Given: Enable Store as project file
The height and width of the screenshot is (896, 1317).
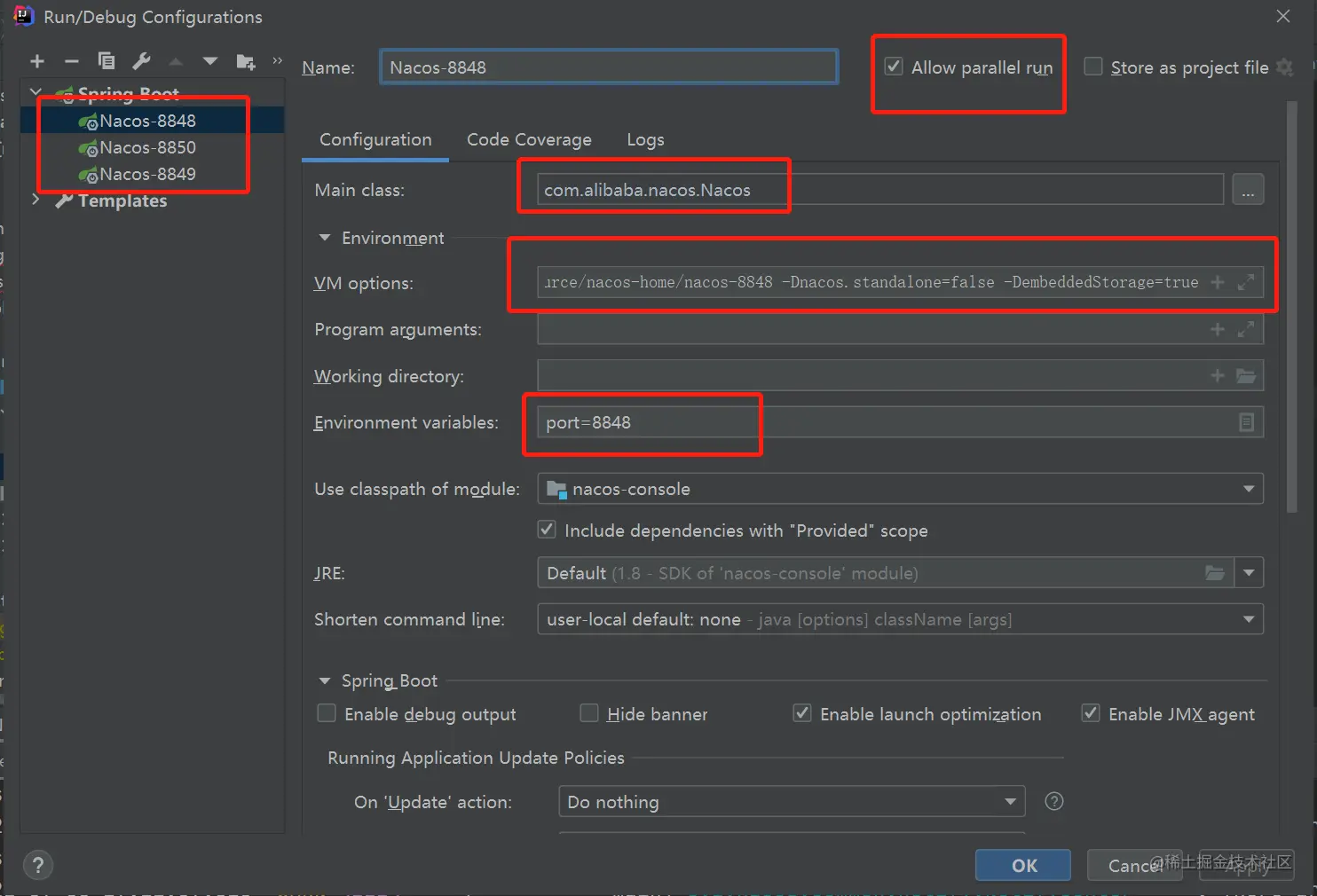Looking at the screenshot, I should [1093, 67].
